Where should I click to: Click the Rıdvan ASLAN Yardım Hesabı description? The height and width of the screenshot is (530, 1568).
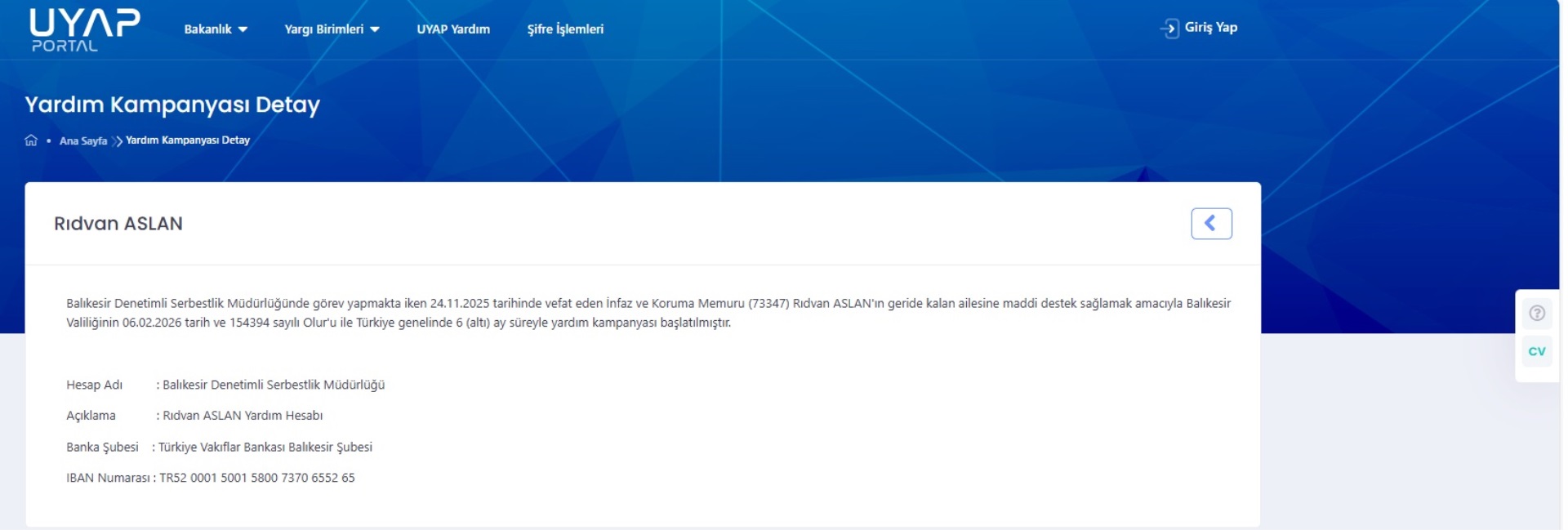(x=243, y=416)
